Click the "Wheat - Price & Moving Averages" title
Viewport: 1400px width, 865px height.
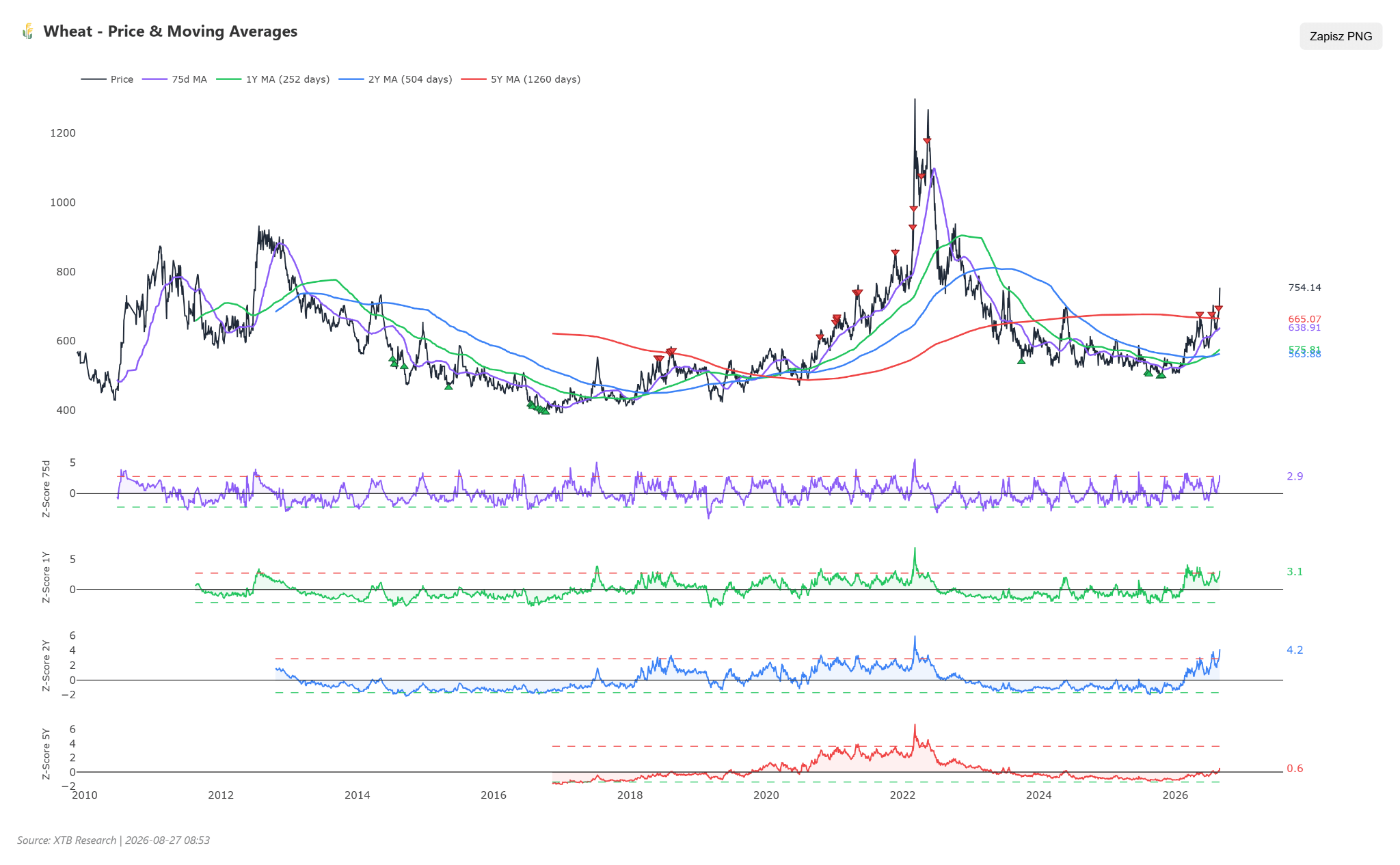click(x=170, y=31)
